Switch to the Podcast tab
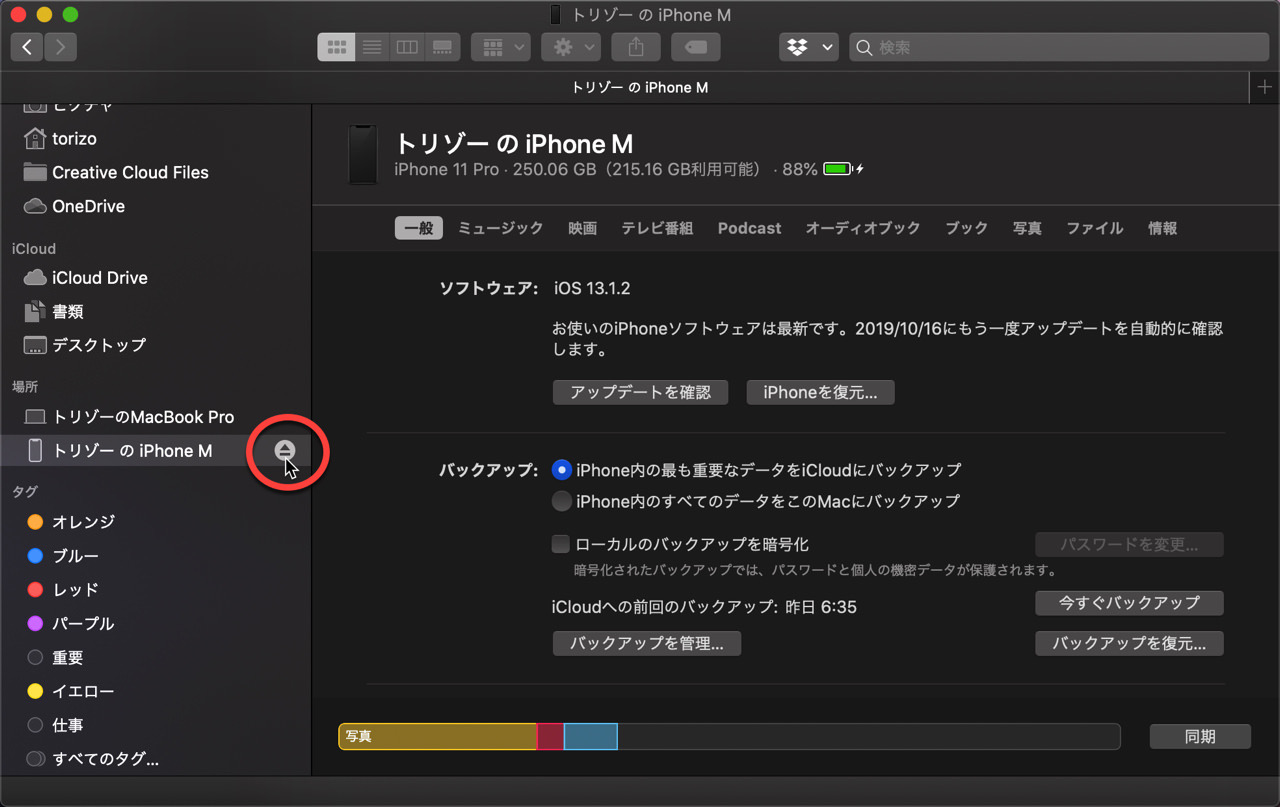This screenshot has height=807, width=1280. click(x=749, y=228)
